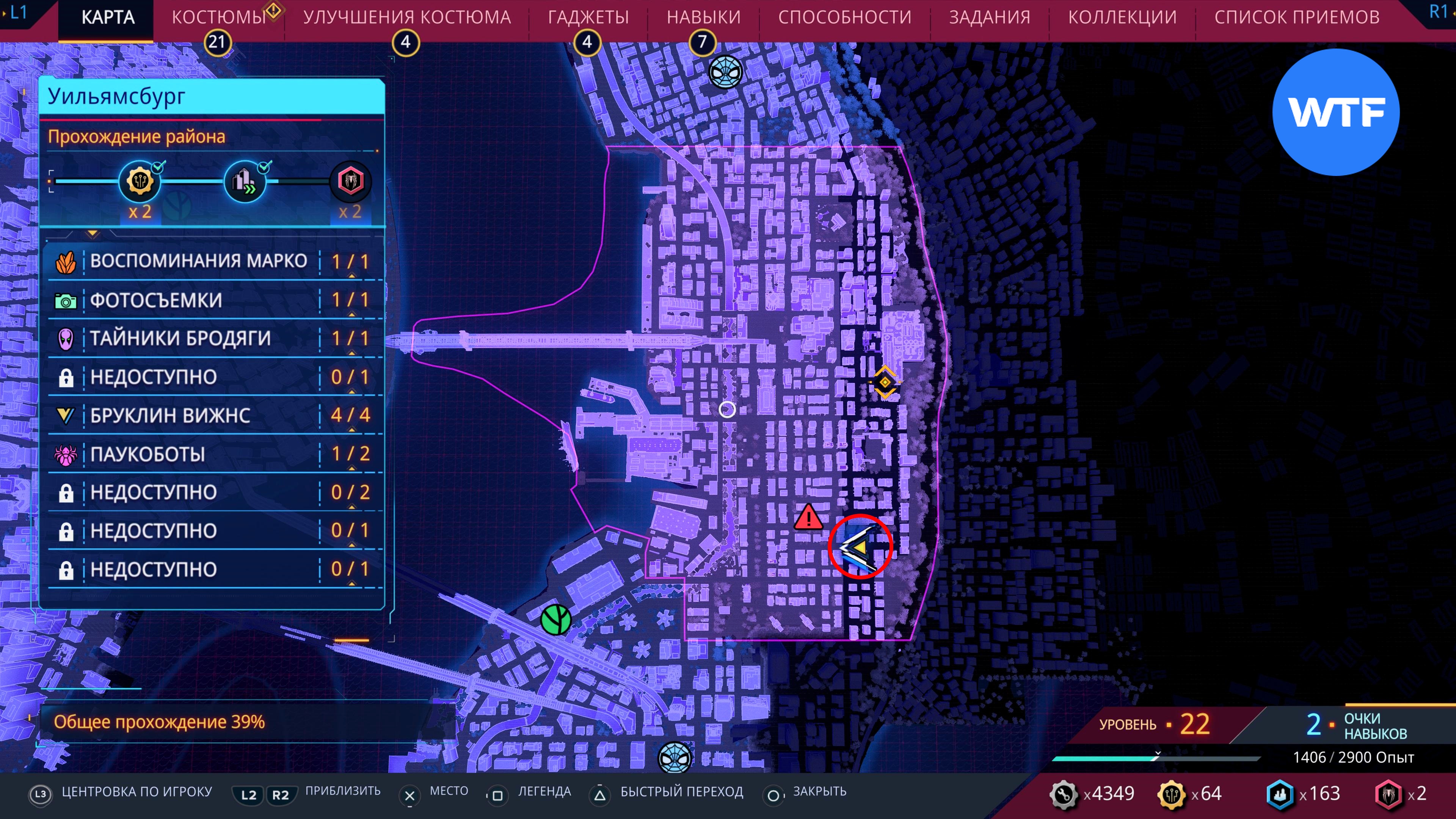Click the red warning triangle crime marker
Screen dimensions: 1456x819
[x=808, y=518]
